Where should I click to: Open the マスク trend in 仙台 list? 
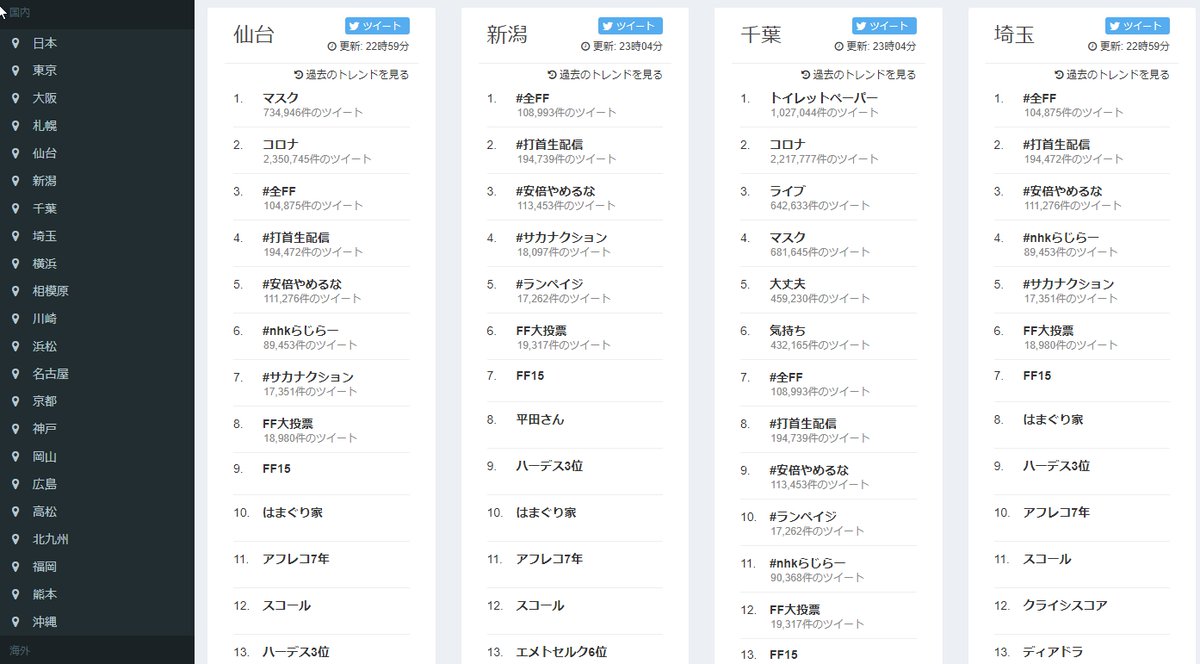tap(281, 98)
